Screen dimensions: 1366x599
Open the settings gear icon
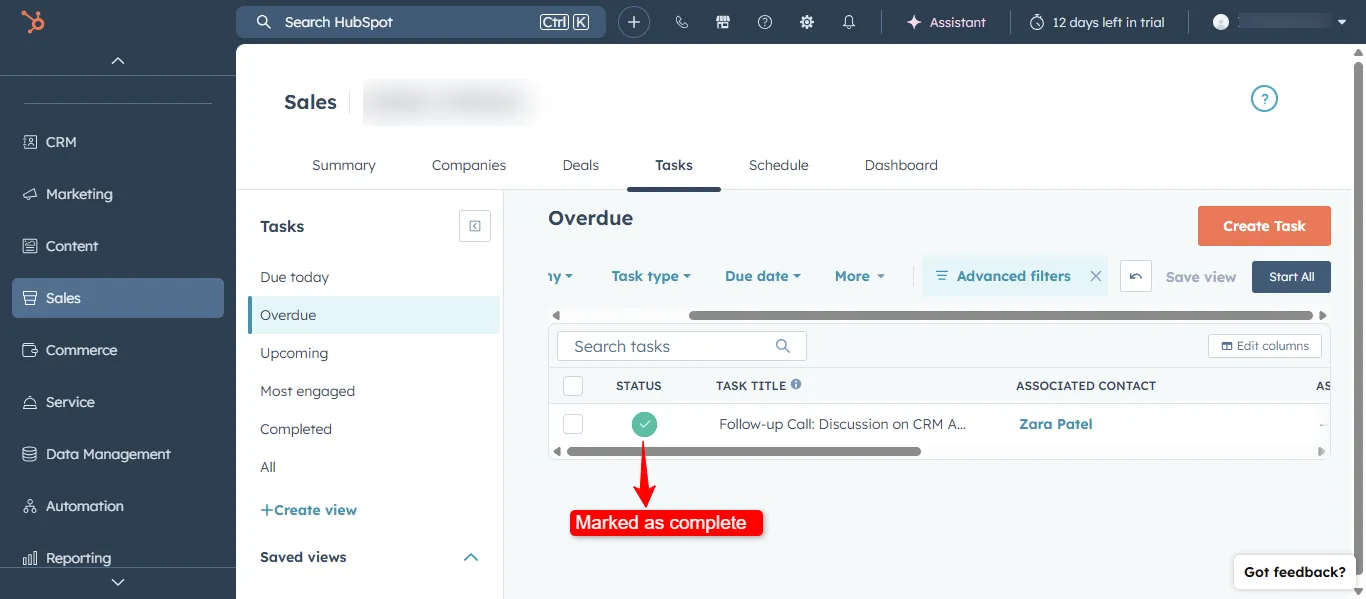point(807,22)
